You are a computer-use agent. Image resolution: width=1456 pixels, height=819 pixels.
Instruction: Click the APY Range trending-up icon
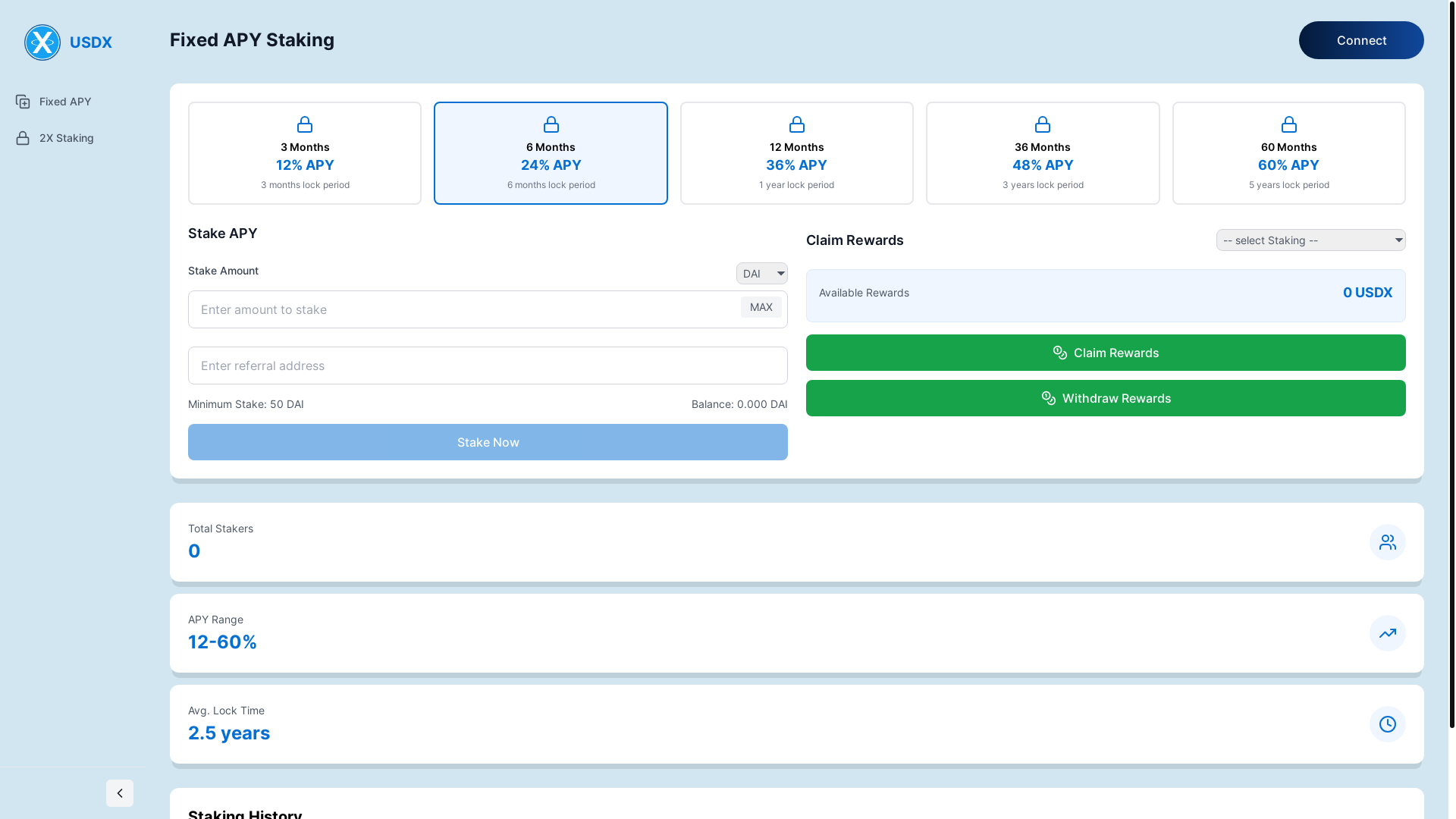click(x=1388, y=633)
